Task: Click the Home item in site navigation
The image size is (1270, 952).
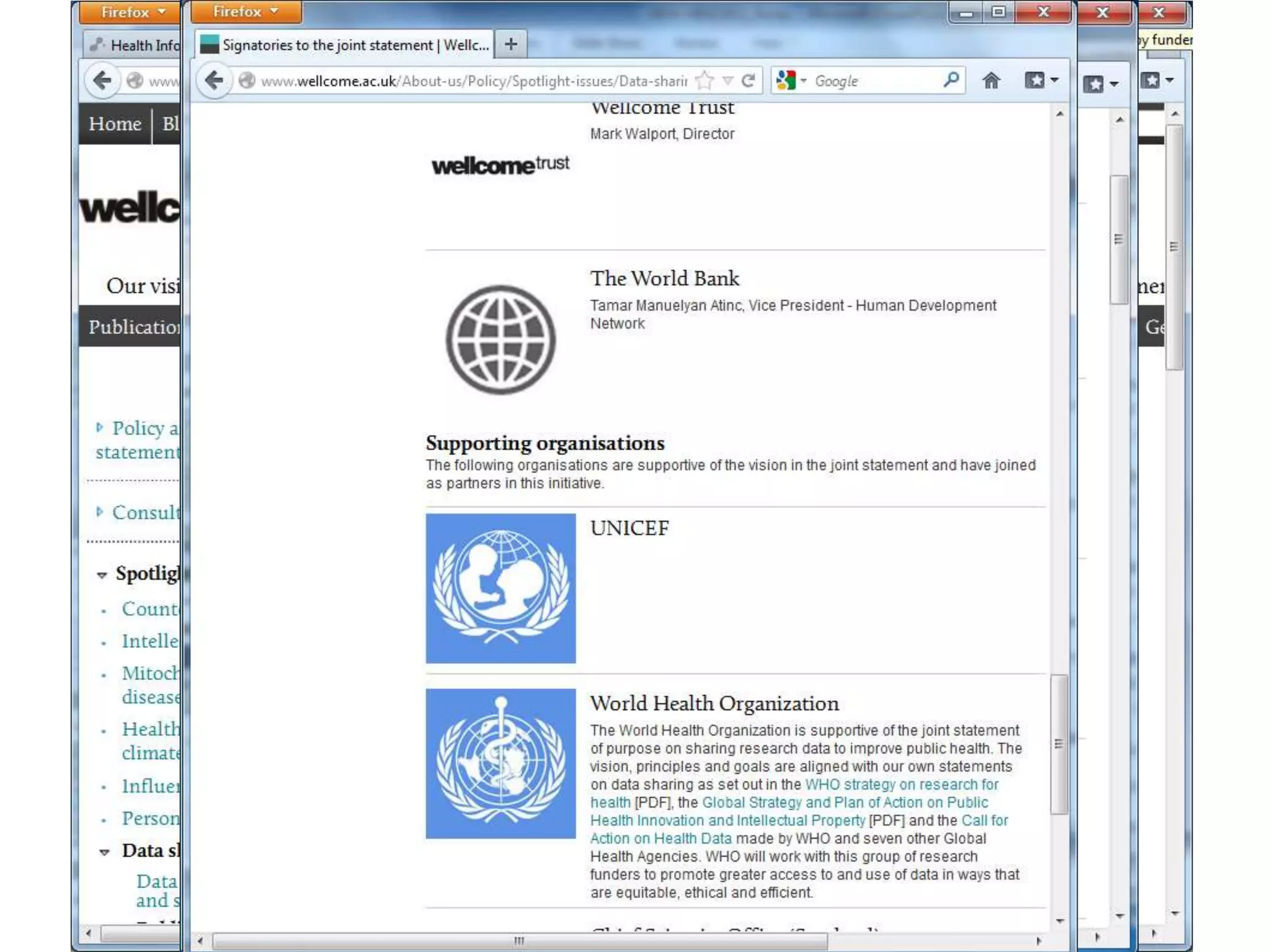Action: tap(115, 124)
